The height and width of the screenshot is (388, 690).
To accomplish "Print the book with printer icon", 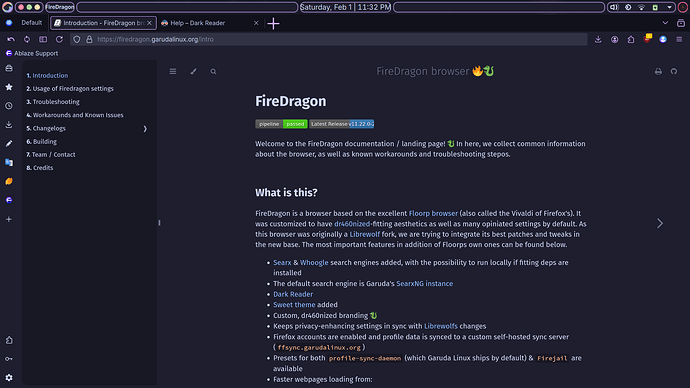I will 658,71.
